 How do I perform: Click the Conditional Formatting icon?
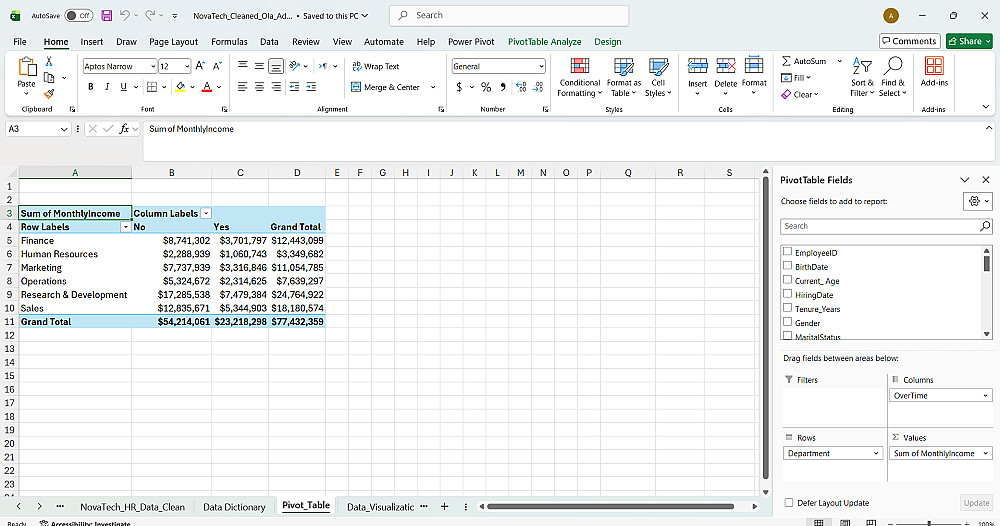579,66
